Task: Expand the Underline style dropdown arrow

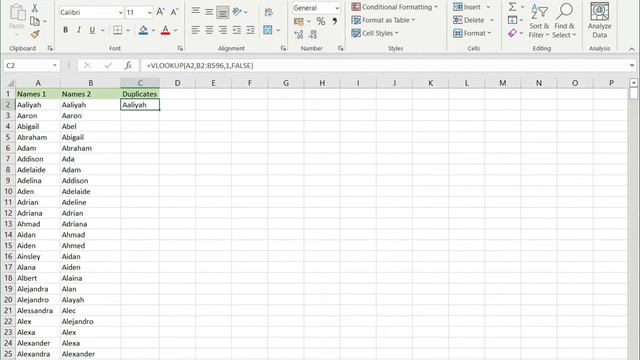Action: click(x=102, y=30)
